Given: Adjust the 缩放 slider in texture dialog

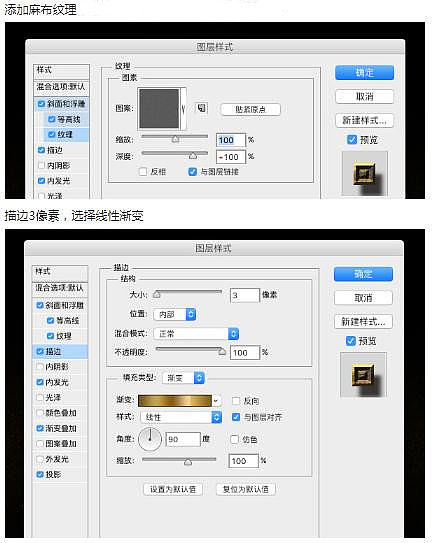Looking at the screenshot, I should point(175,138).
